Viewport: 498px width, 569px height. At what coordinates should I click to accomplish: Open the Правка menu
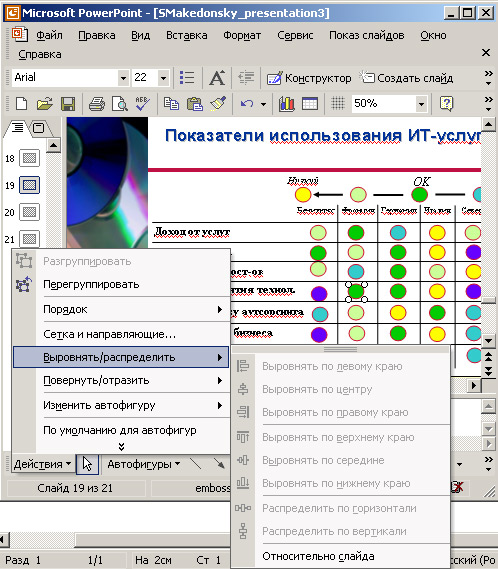point(97,36)
